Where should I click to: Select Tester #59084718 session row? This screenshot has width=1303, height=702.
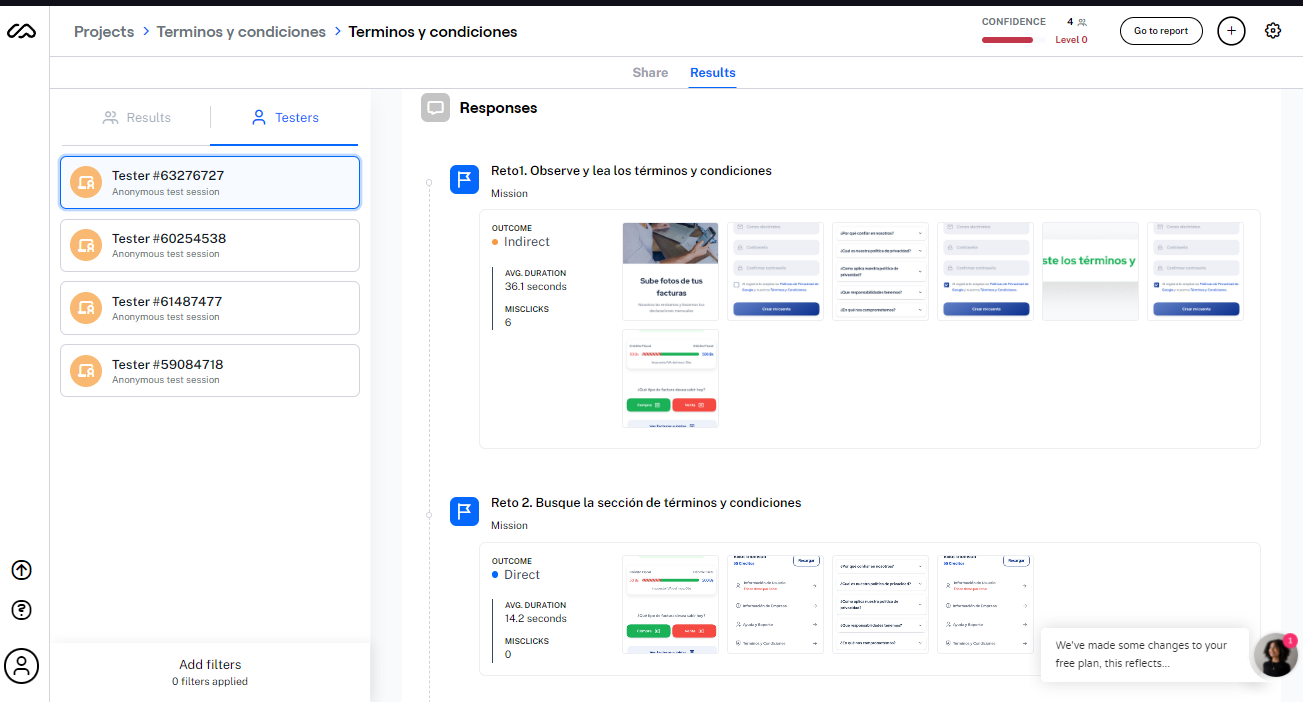[210, 371]
